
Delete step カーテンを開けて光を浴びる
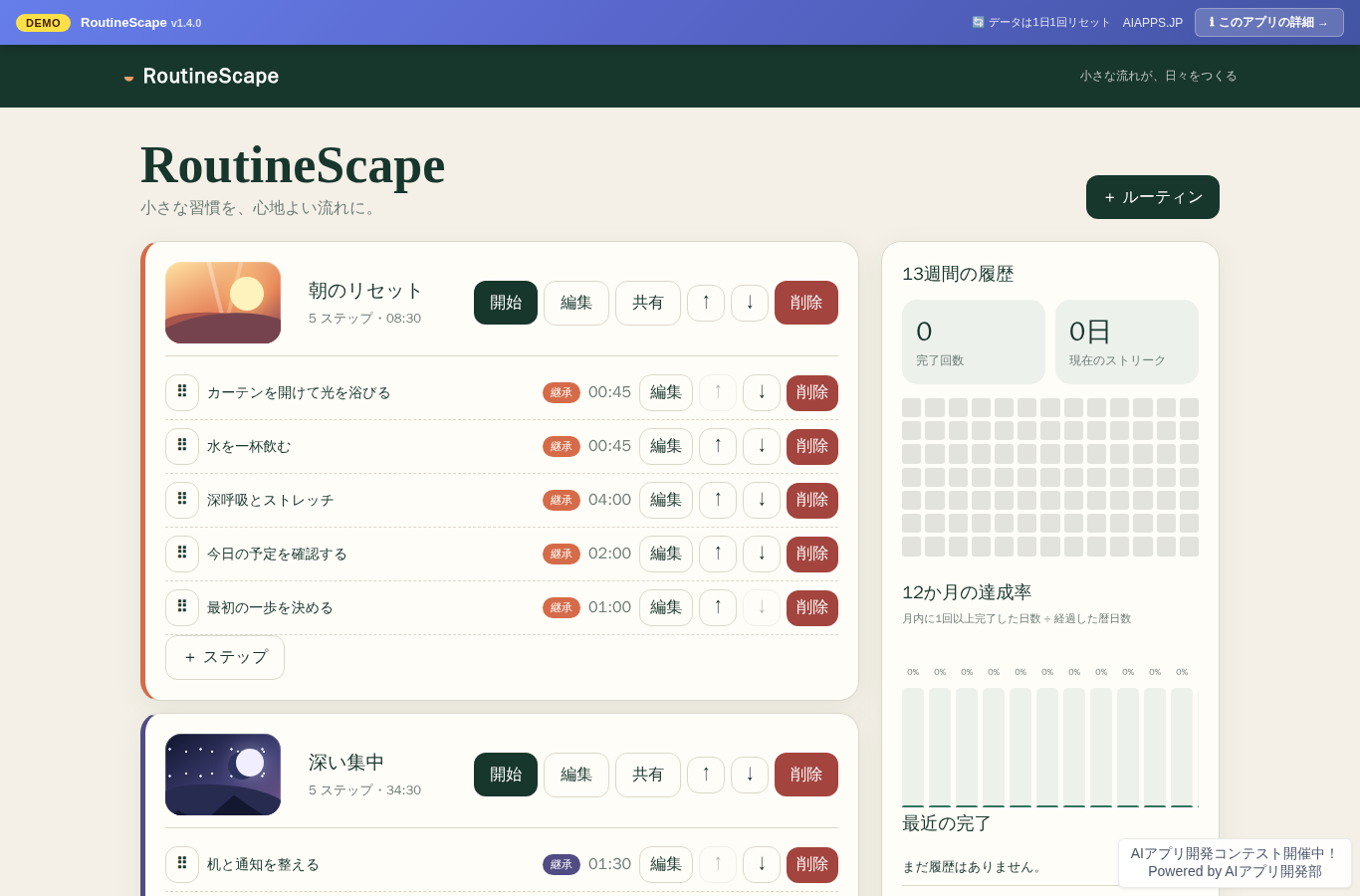coord(812,392)
